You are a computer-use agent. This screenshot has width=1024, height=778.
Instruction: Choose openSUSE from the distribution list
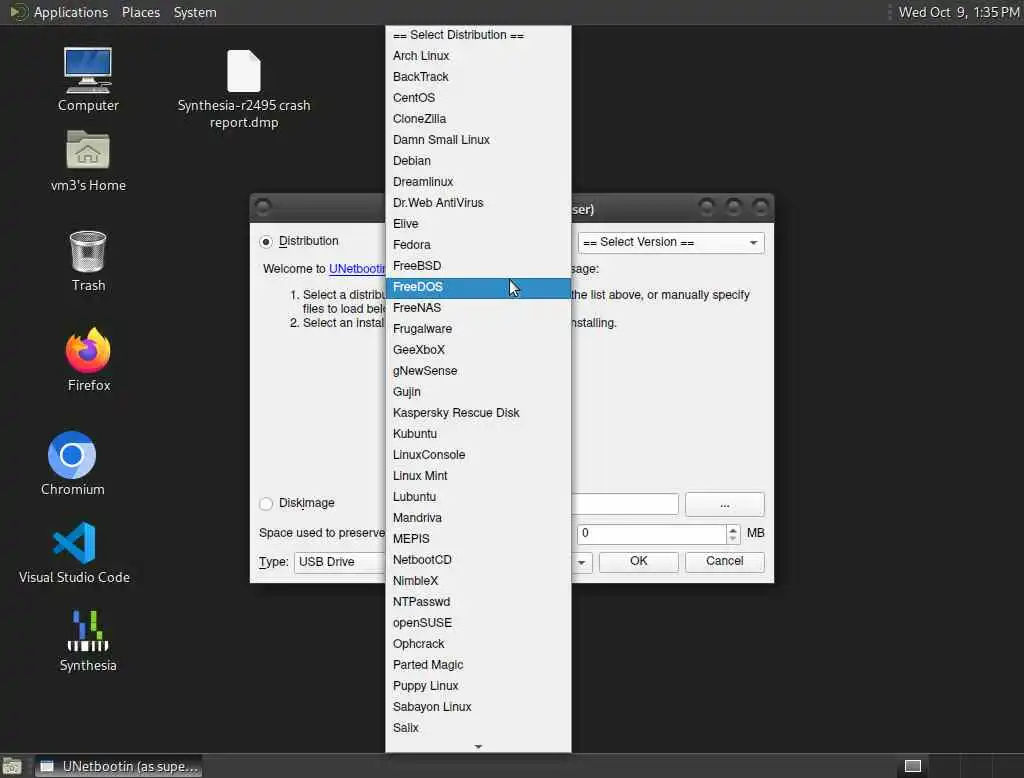478,623
